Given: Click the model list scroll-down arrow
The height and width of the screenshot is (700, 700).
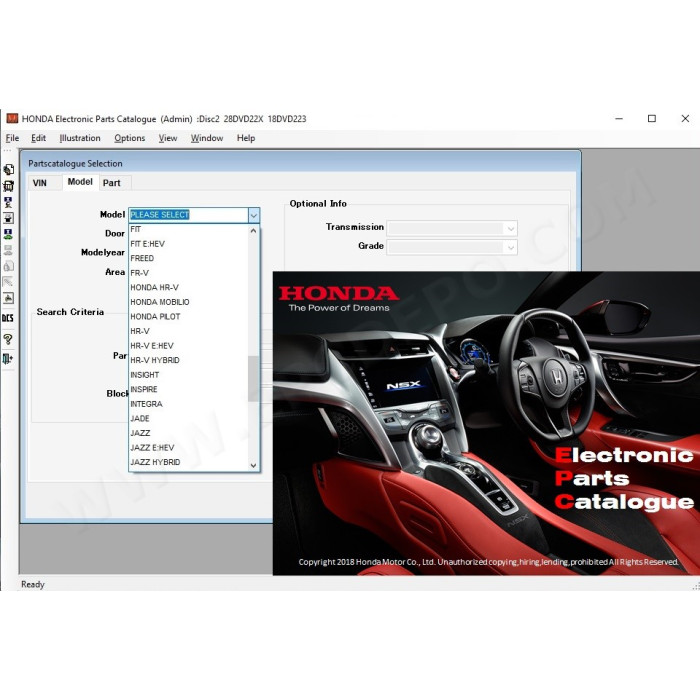Looking at the screenshot, I should (254, 465).
